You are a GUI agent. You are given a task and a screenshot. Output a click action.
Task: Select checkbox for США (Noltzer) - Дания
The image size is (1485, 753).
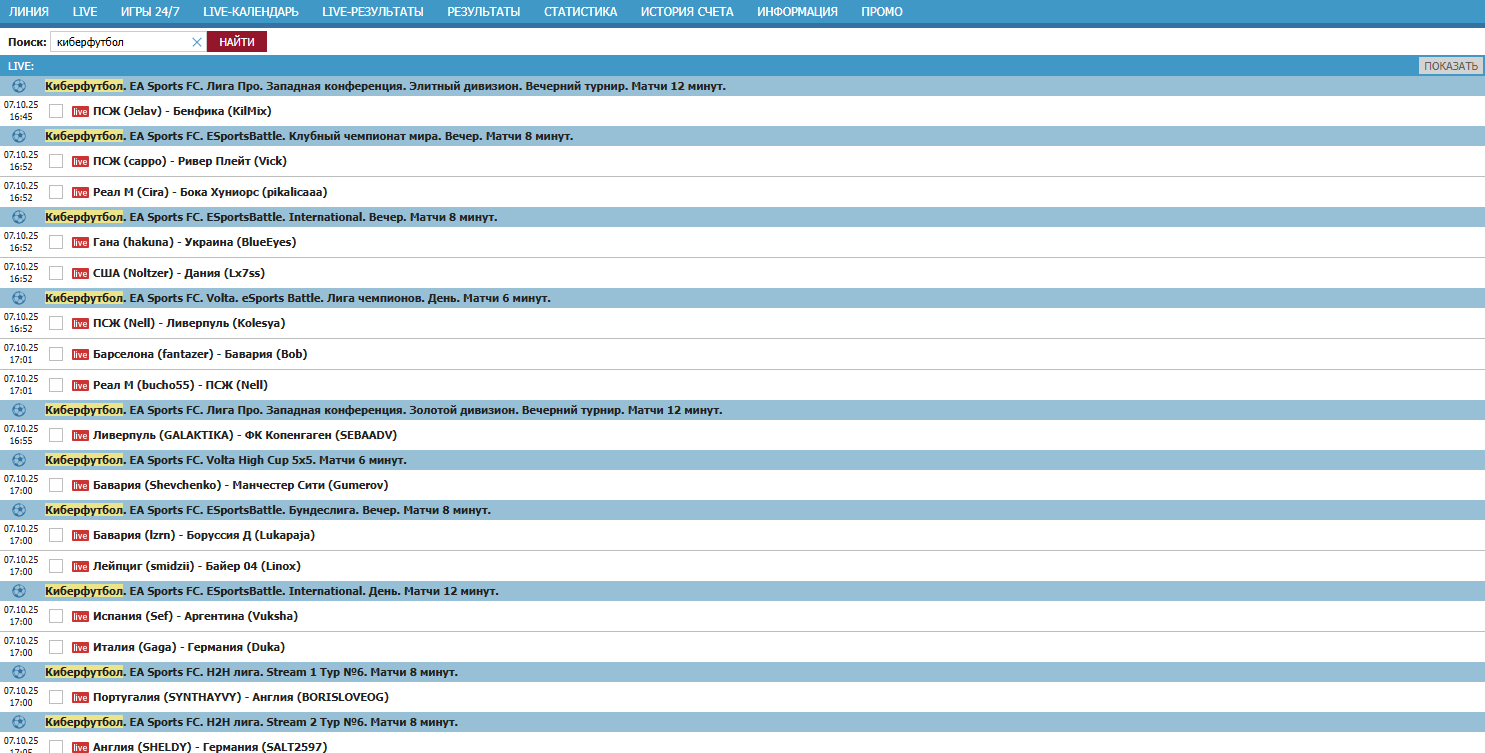(56, 273)
